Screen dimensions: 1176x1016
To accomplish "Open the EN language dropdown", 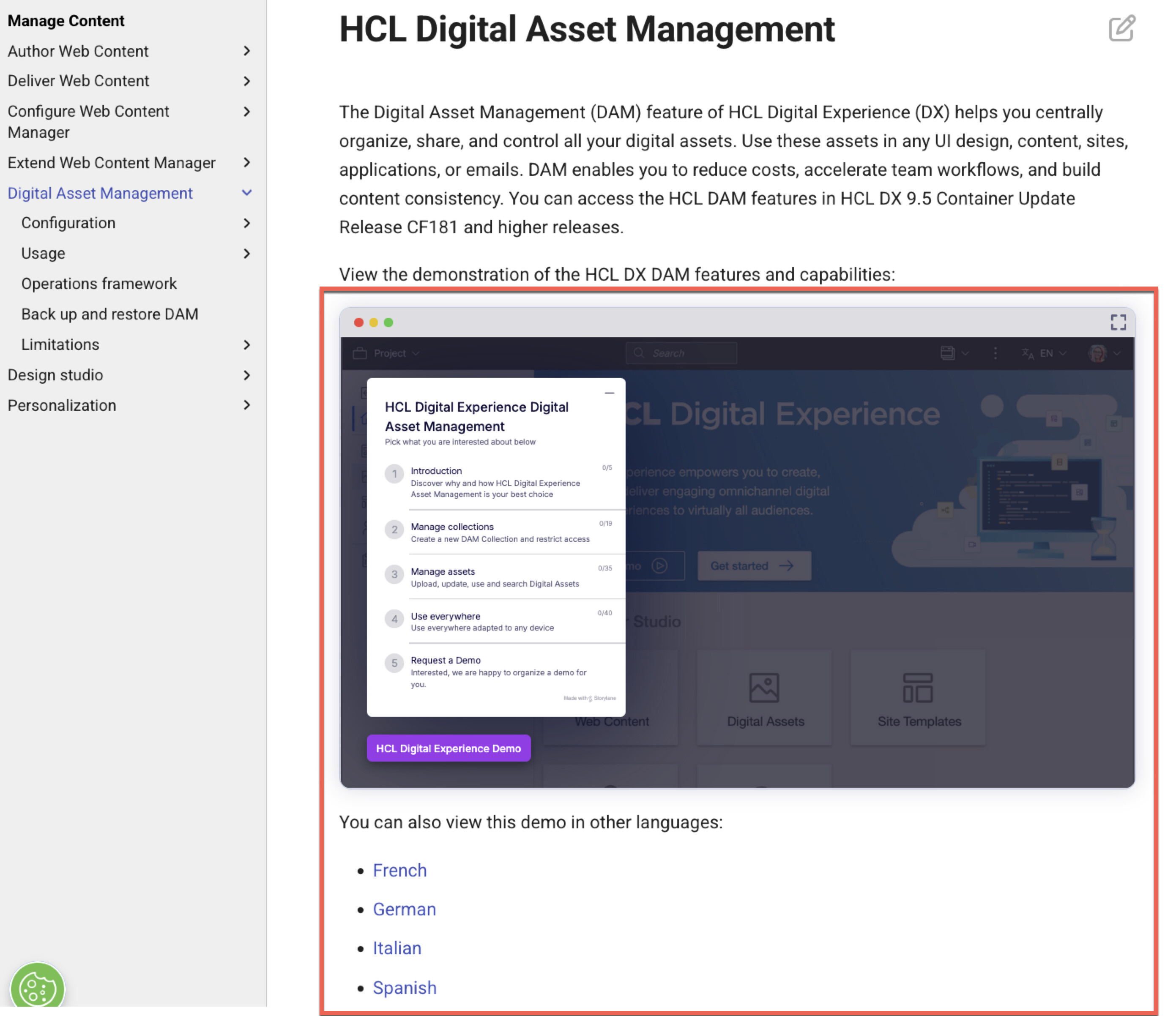I will (x=1045, y=353).
